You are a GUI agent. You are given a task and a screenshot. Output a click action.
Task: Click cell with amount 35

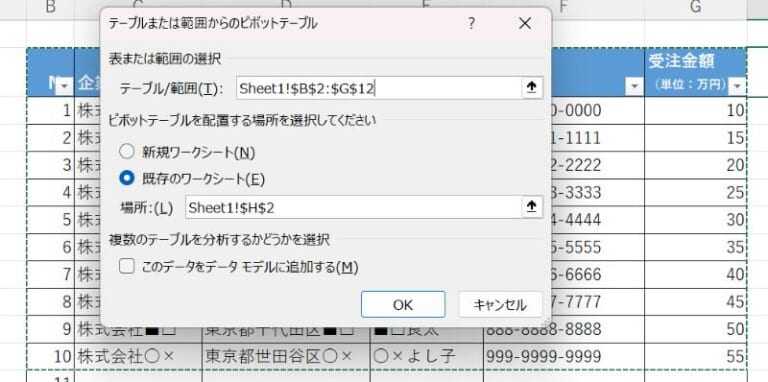point(696,247)
